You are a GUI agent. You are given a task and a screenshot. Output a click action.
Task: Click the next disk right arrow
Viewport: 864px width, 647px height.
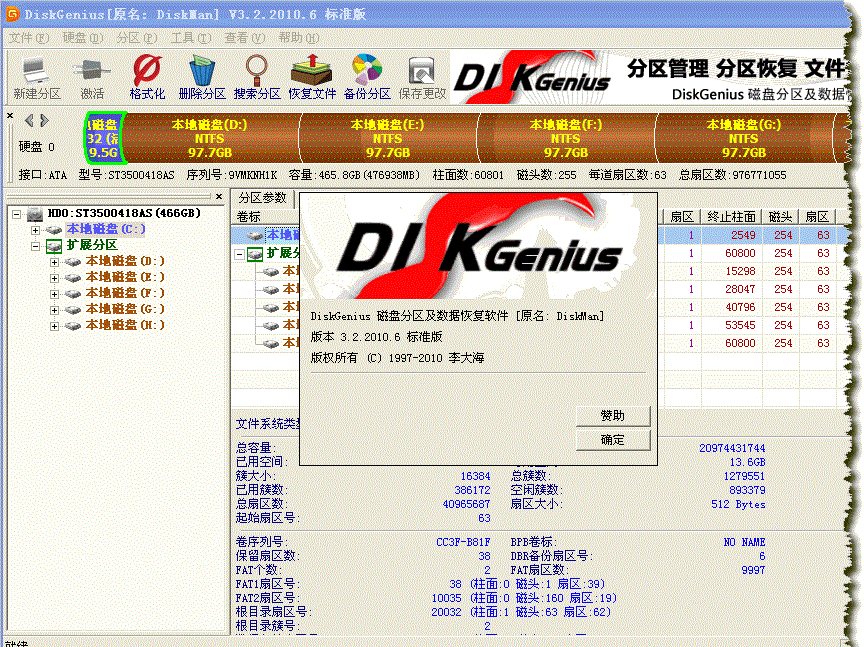click(44, 120)
